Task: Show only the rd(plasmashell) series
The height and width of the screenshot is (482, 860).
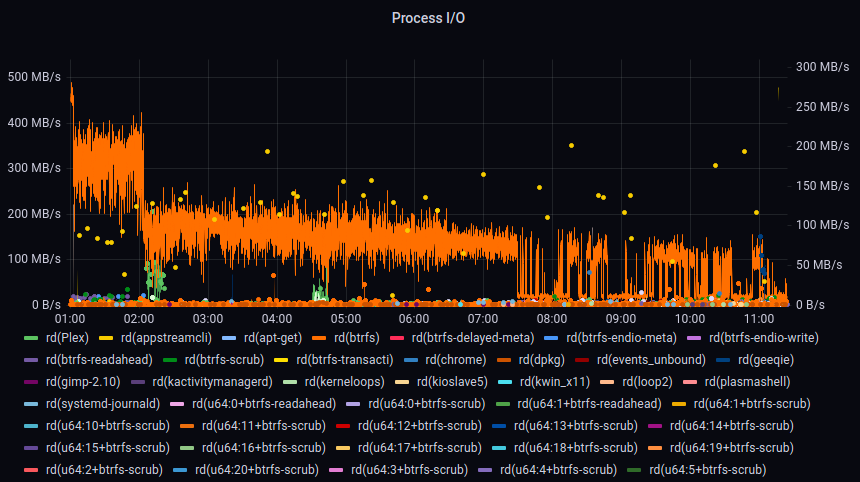Action: coord(747,381)
